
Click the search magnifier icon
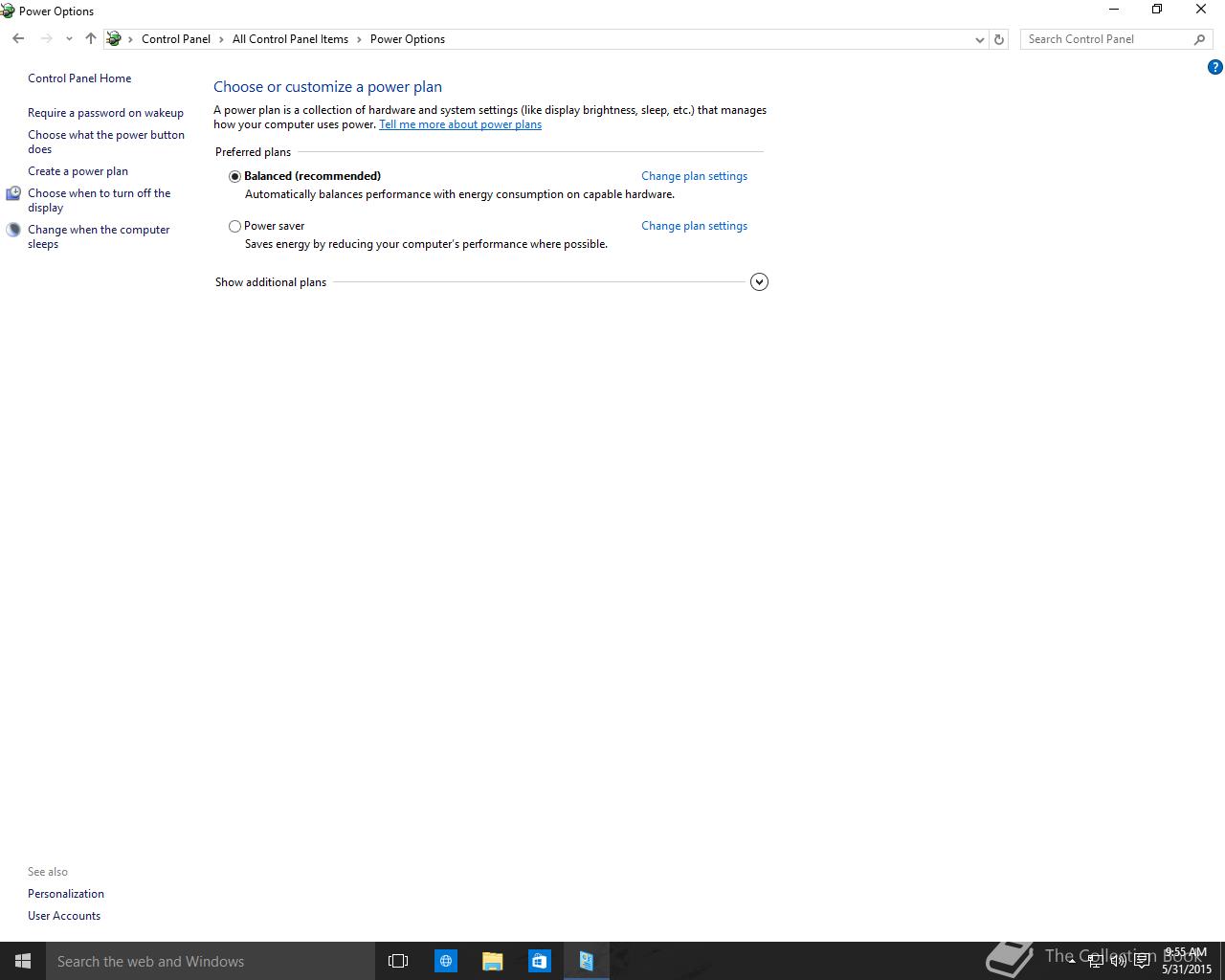1200,39
